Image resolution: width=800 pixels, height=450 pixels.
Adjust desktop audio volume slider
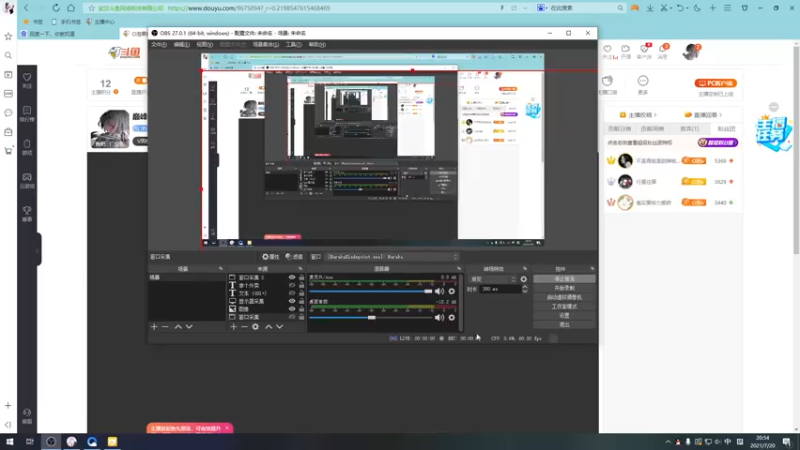click(370, 317)
